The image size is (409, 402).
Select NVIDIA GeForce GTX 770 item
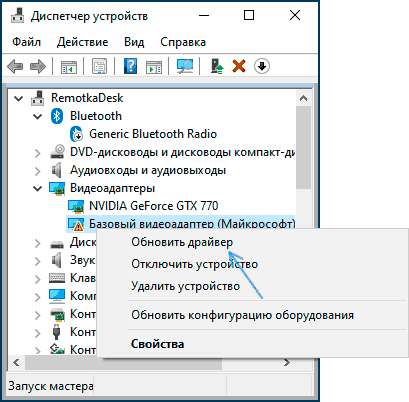[154, 206]
